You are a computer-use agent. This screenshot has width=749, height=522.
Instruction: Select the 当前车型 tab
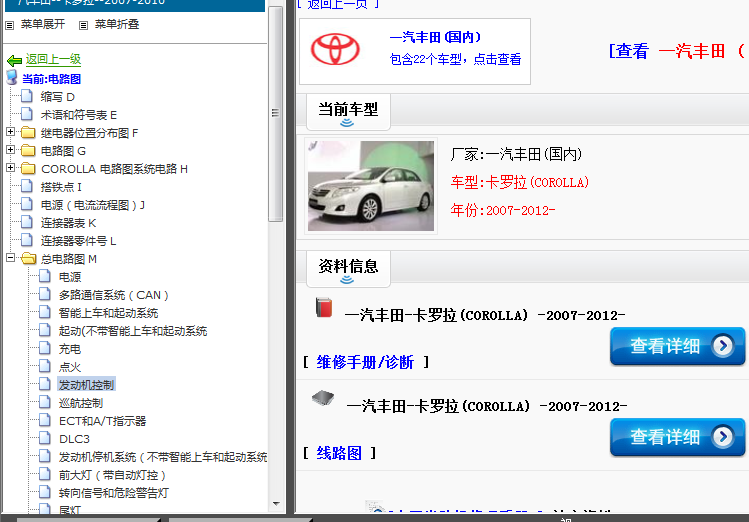(348, 112)
